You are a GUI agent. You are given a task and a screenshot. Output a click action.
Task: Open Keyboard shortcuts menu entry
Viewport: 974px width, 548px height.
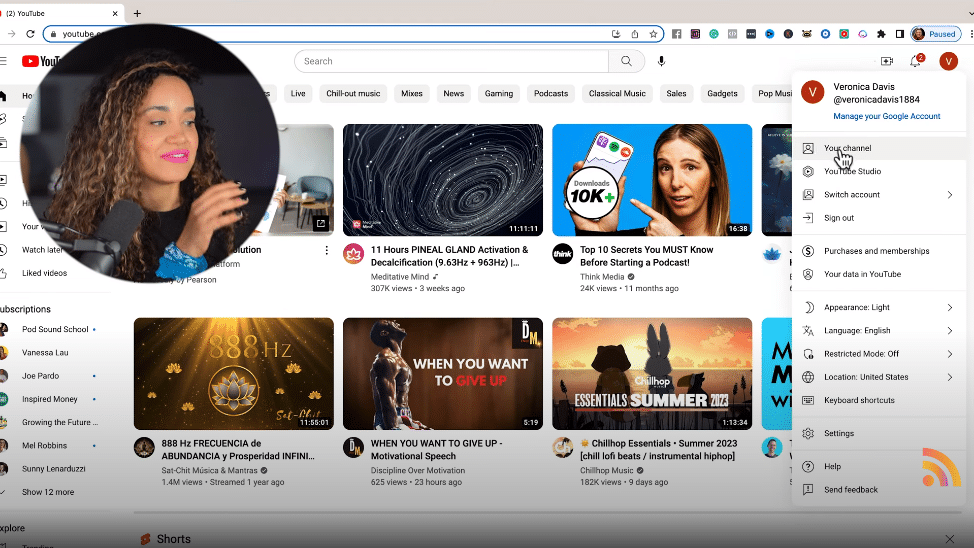click(x=878, y=401)
